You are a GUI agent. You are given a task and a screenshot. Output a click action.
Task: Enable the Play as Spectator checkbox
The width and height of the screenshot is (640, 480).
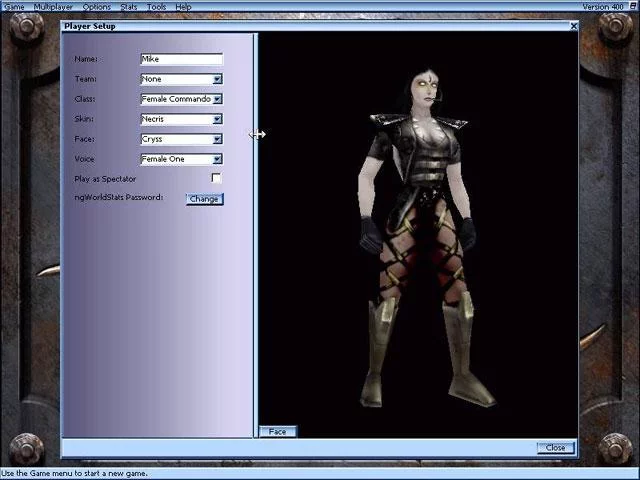pos(216,178)
